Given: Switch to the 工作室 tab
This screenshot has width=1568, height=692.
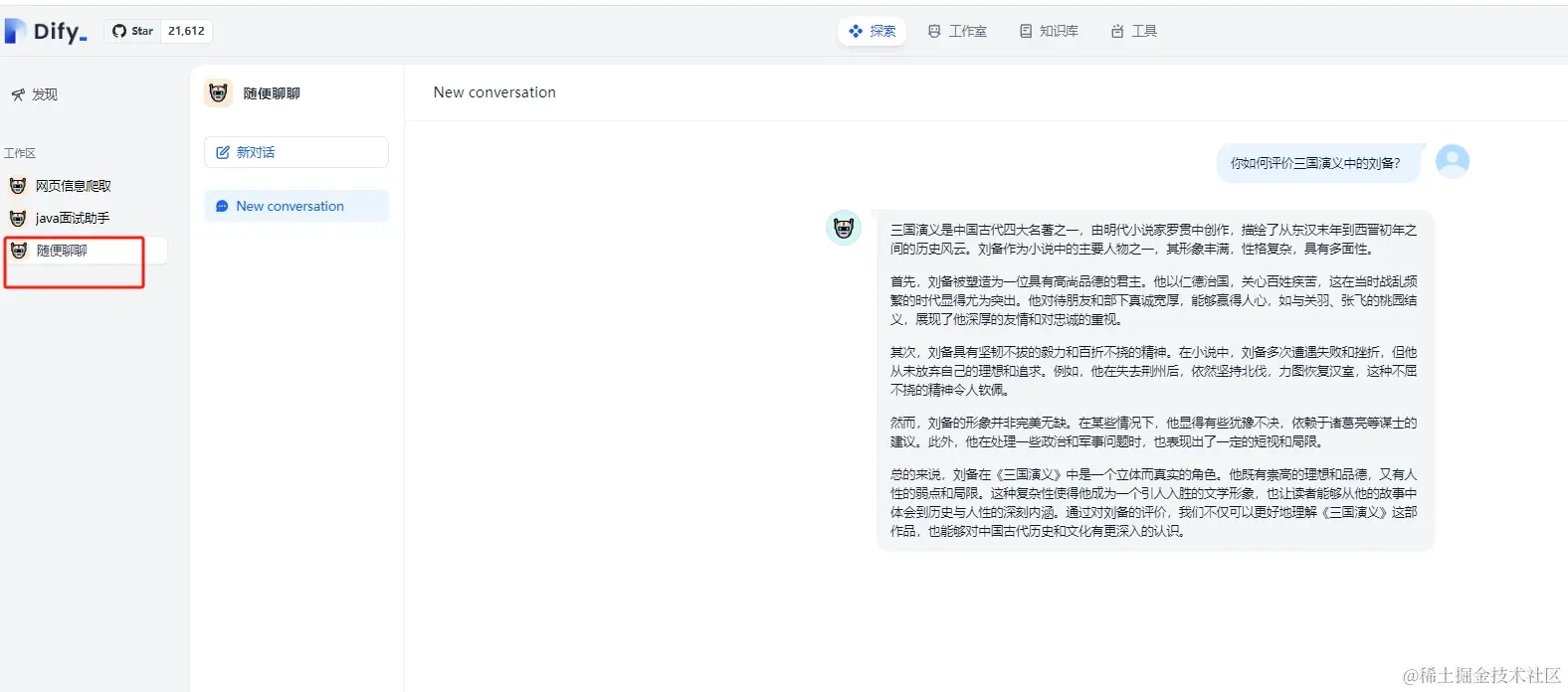Looking at the screenshot, I should (957, 31).
